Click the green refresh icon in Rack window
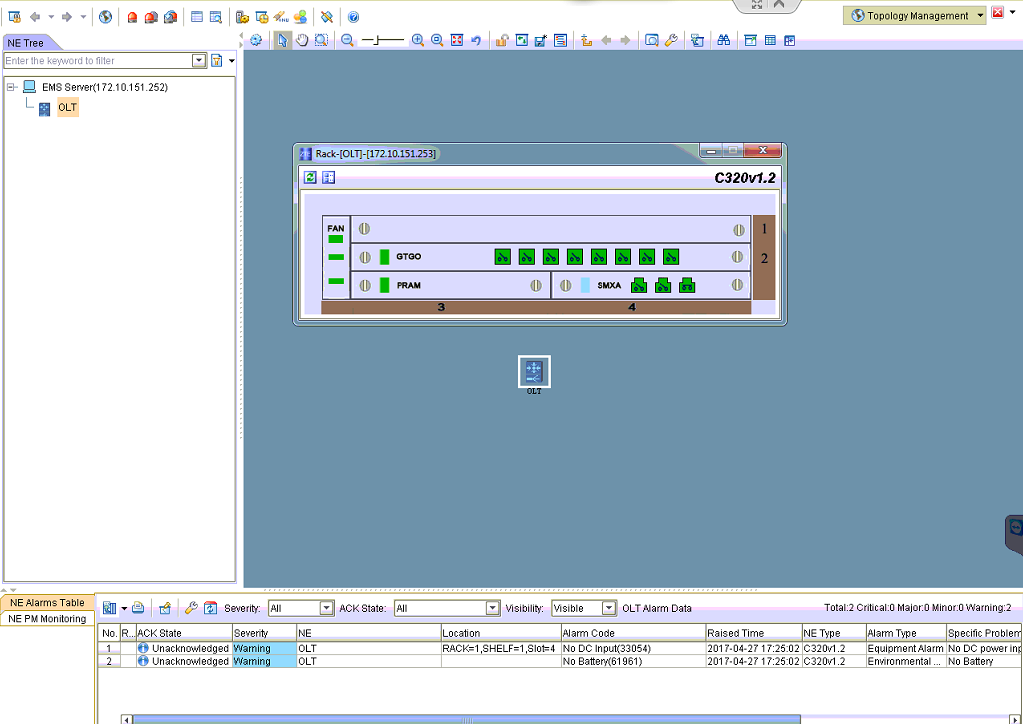The height and width of the screenshot is (724, 1023). click(311, 177)
